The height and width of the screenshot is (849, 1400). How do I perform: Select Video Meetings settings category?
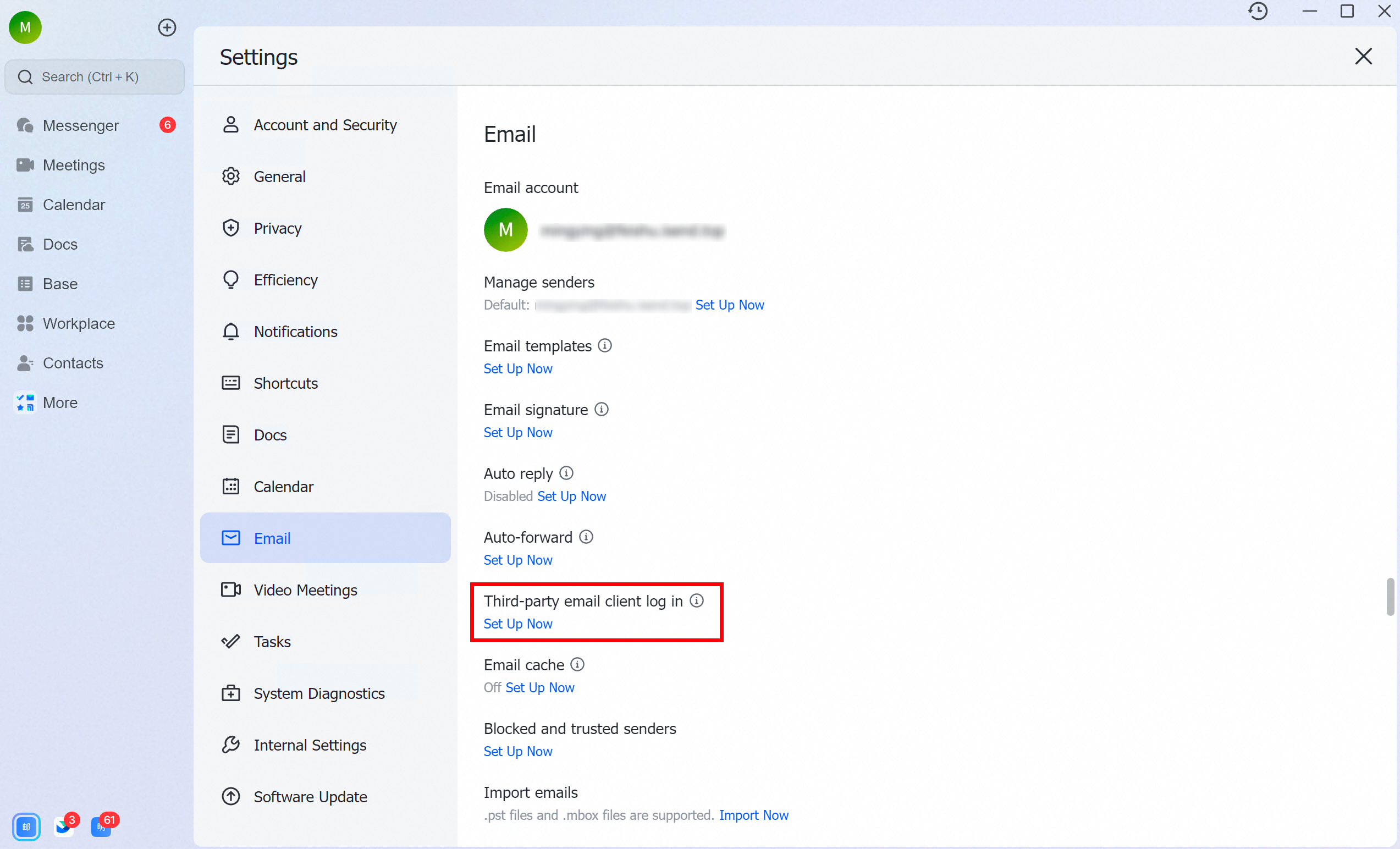click(305, 590)
